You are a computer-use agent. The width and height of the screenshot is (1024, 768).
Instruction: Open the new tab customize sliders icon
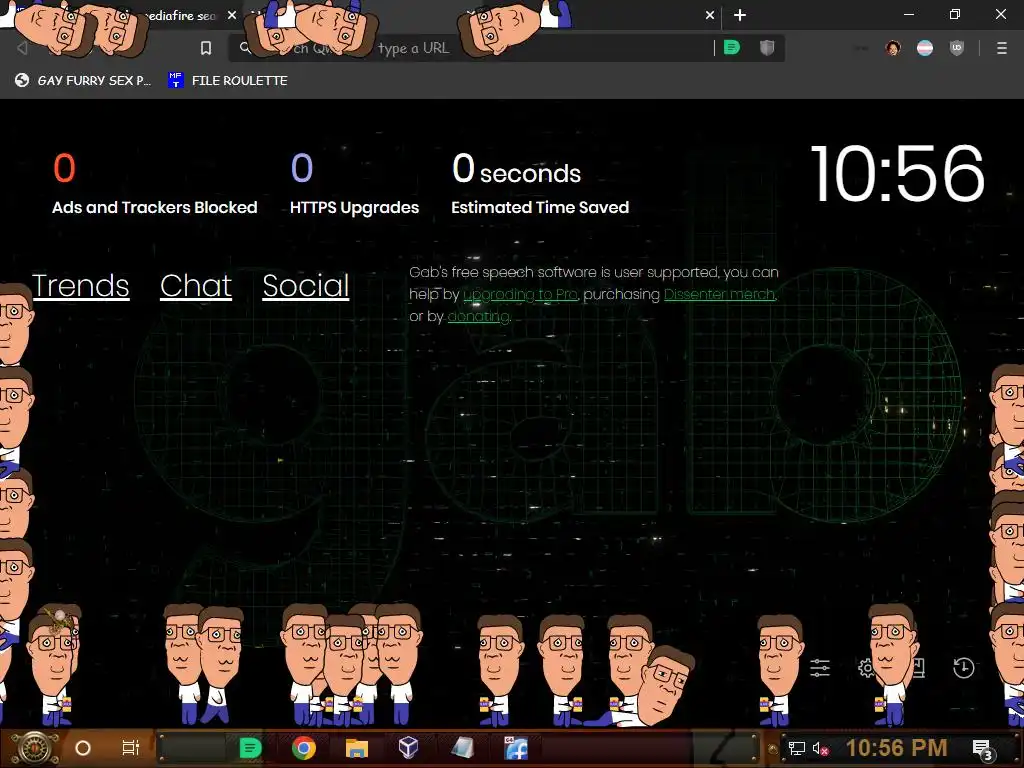[x=820, y=668]
